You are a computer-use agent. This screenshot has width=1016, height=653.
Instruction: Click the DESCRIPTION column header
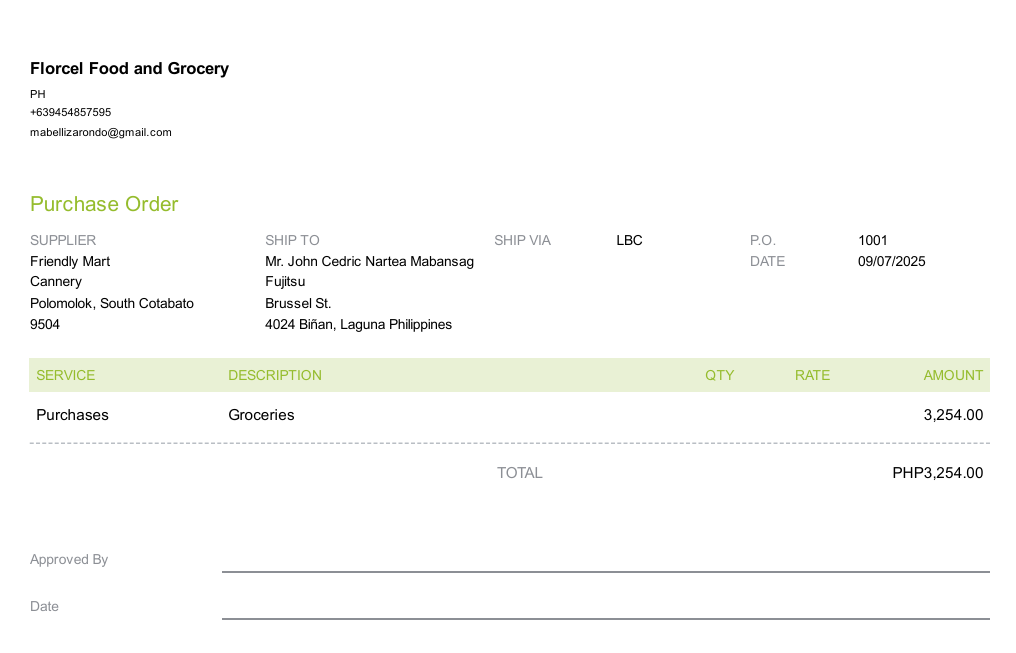(275, 375)
